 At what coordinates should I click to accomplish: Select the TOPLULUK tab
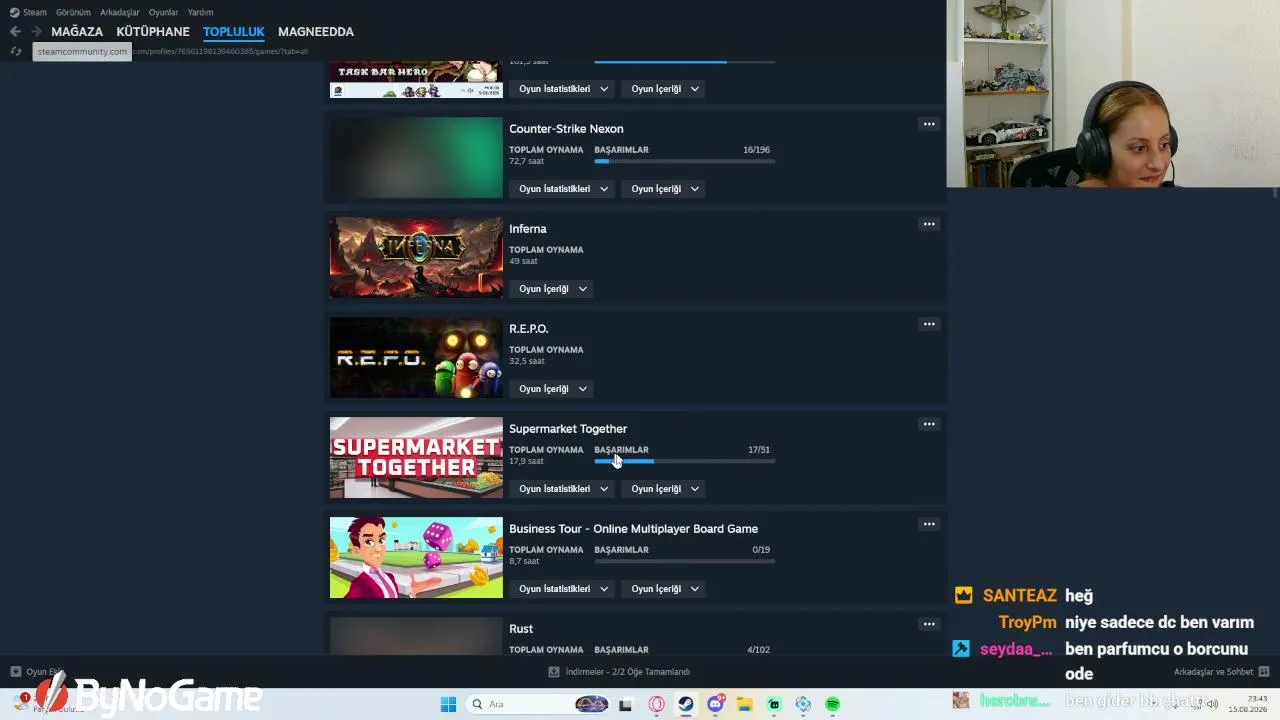coord(234,32)
